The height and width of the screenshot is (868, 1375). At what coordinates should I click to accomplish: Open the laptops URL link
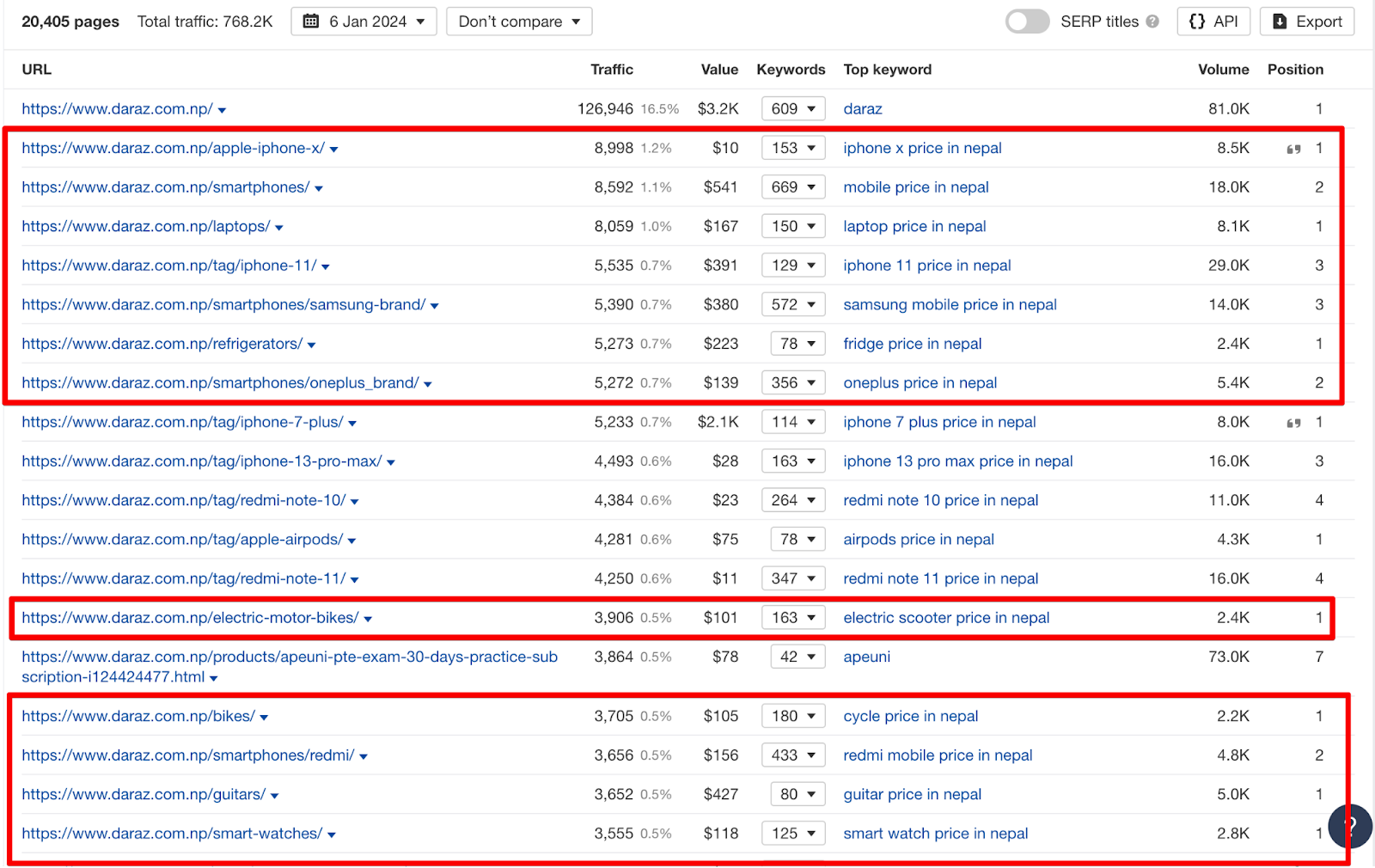coord(146,226)
